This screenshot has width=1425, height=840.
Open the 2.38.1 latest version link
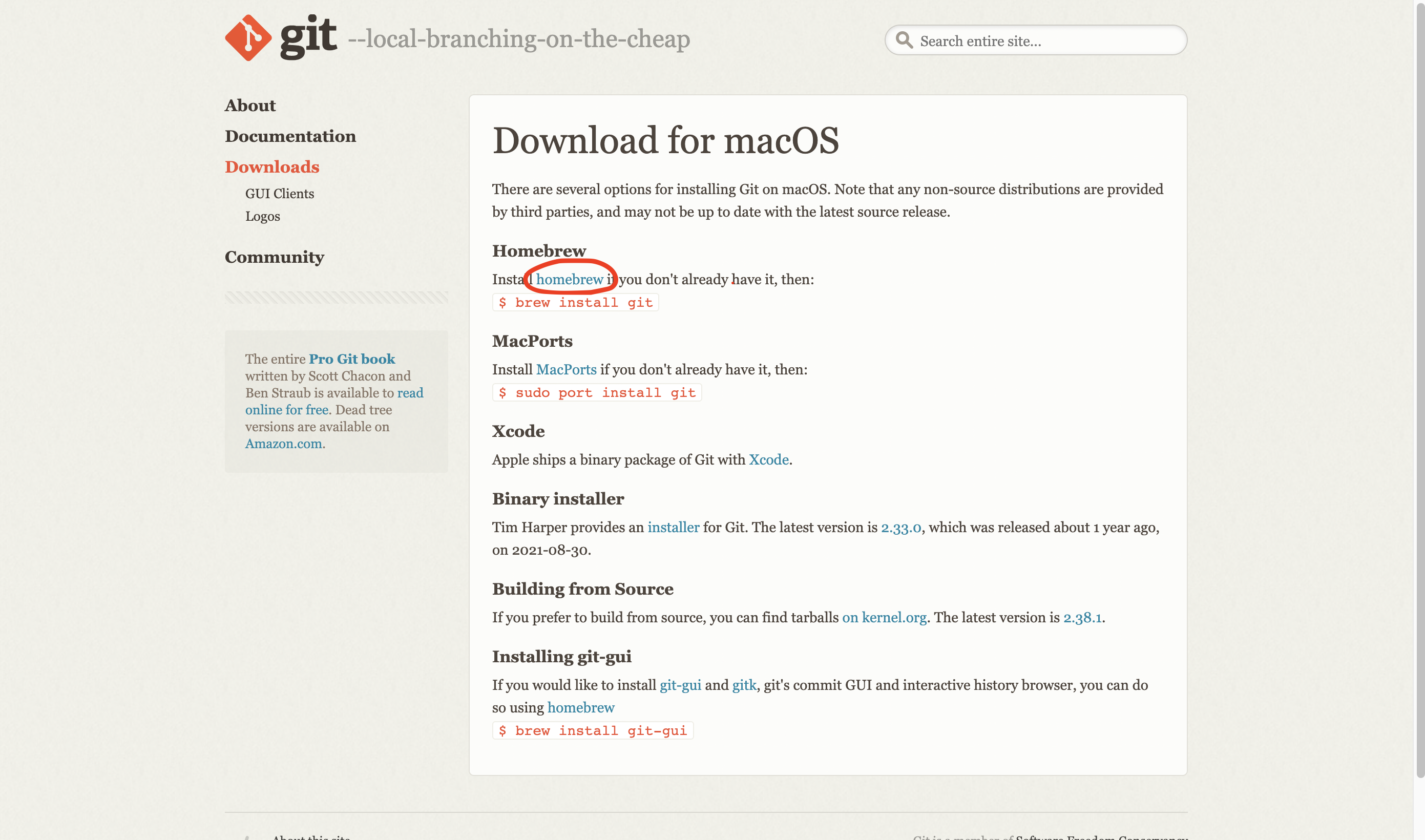click(1082, 617)
